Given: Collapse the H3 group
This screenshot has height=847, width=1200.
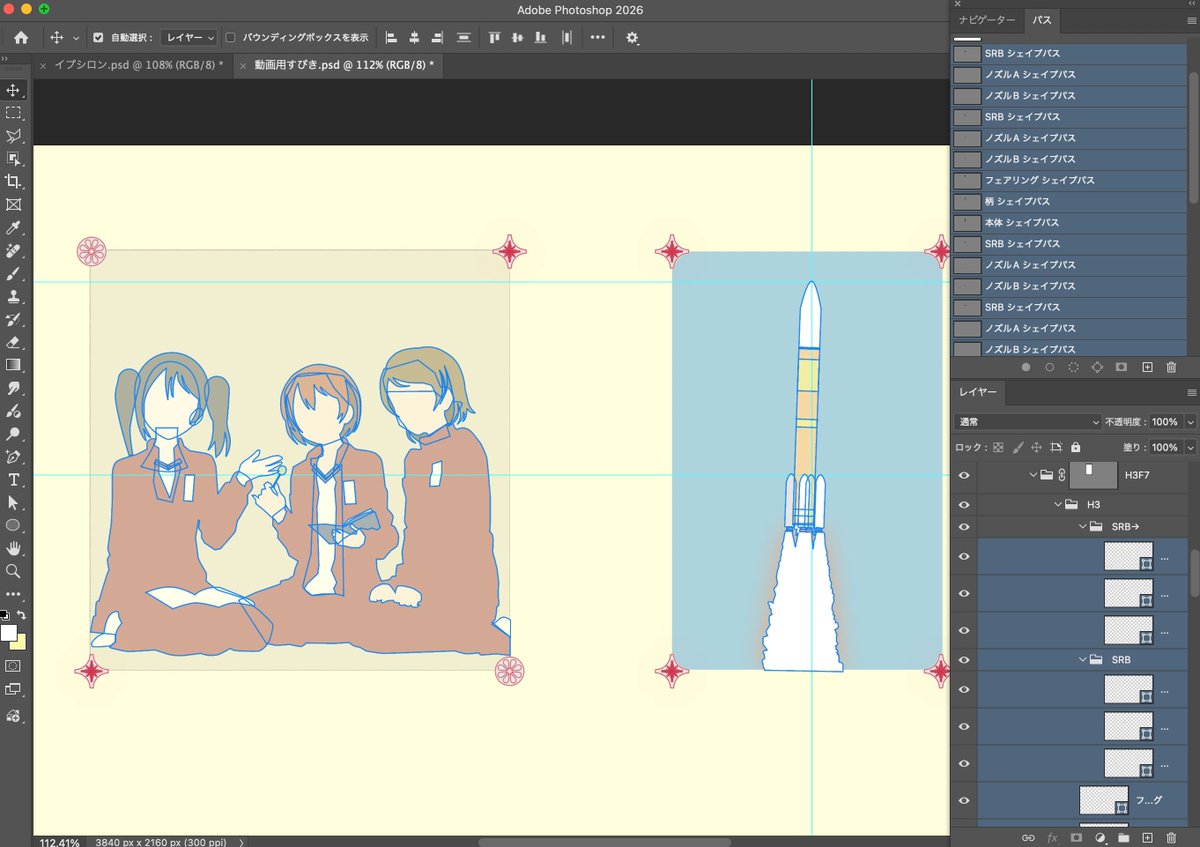Looking at the screenshot, I should tap(1058, 505).
